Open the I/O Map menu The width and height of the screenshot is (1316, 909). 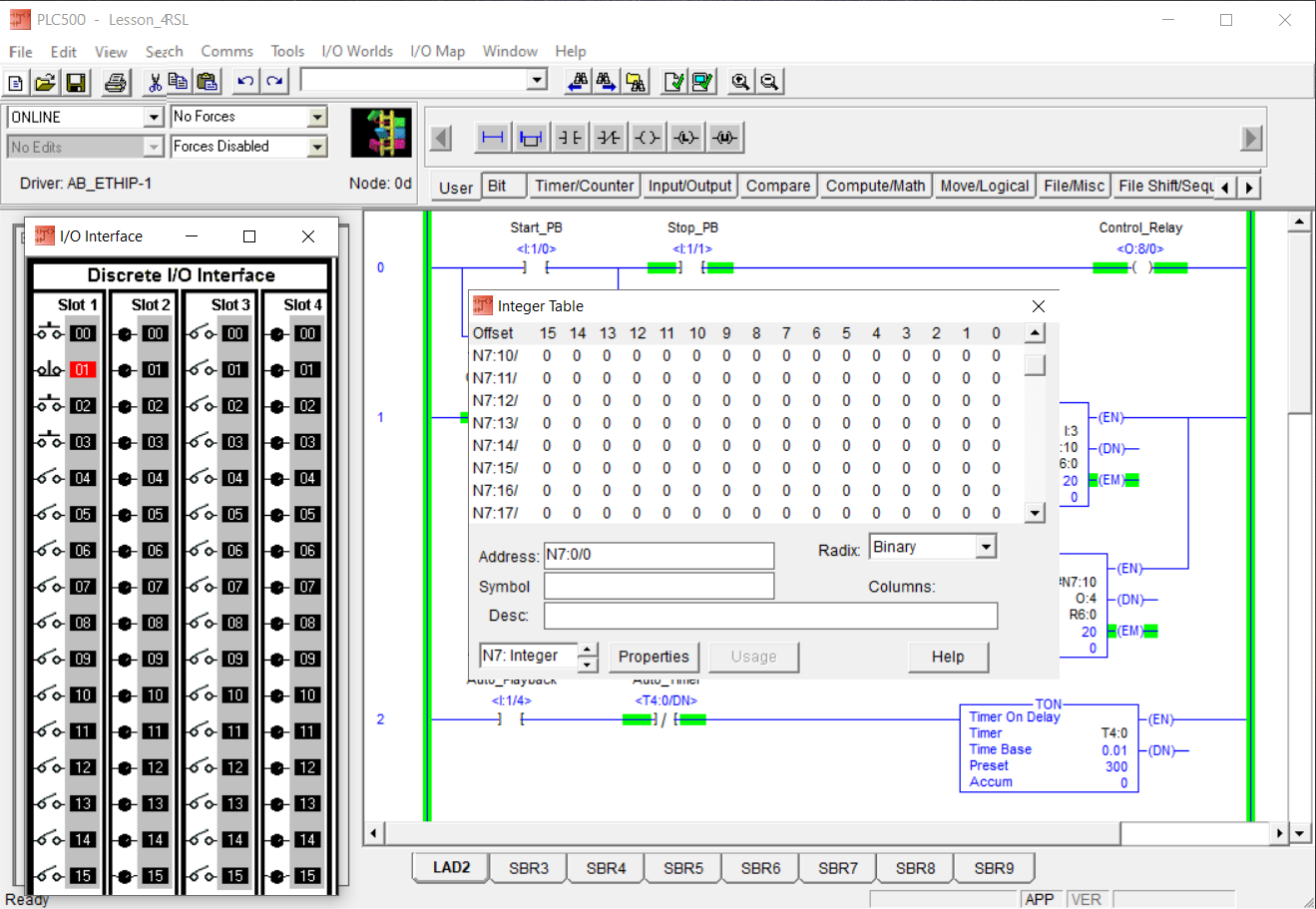pos(437,51)
